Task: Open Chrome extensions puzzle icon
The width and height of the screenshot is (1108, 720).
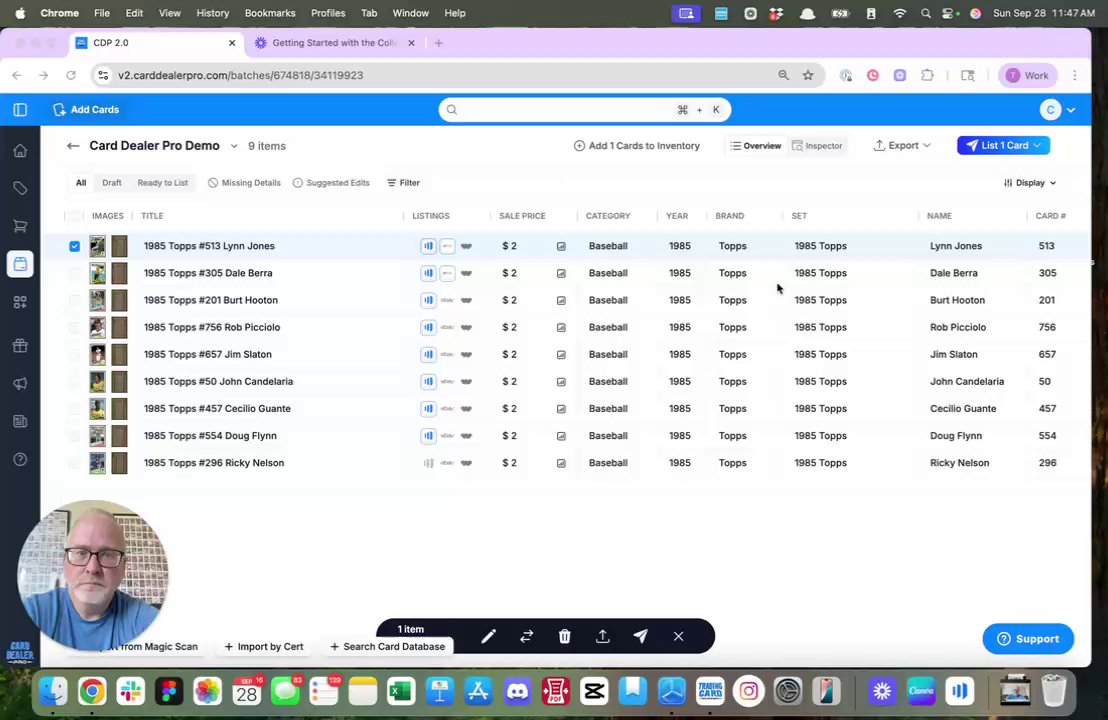Action: coord(927,75)
